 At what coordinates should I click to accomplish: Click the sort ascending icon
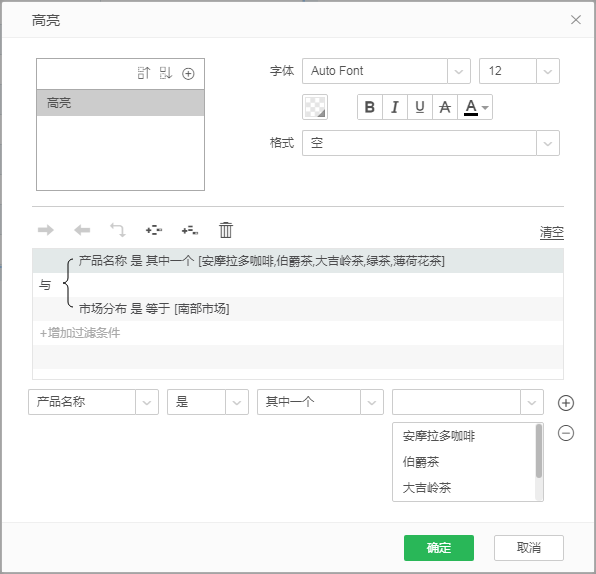pos(144,73)
